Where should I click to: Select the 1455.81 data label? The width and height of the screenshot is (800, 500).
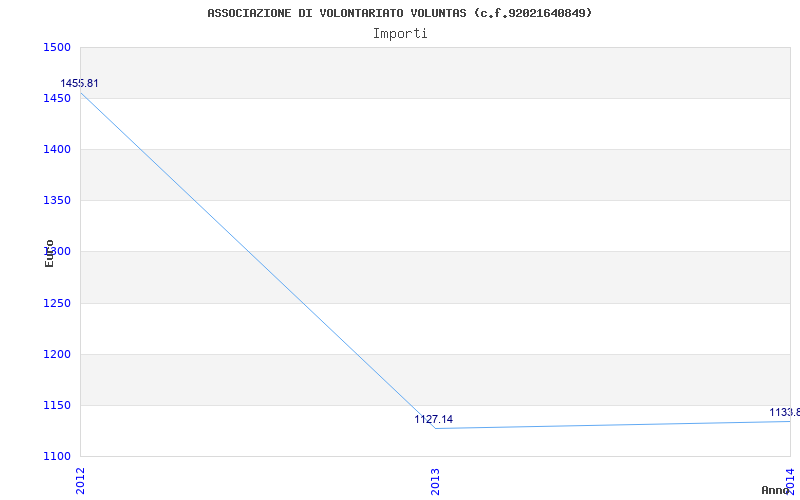tap(79, 83)
